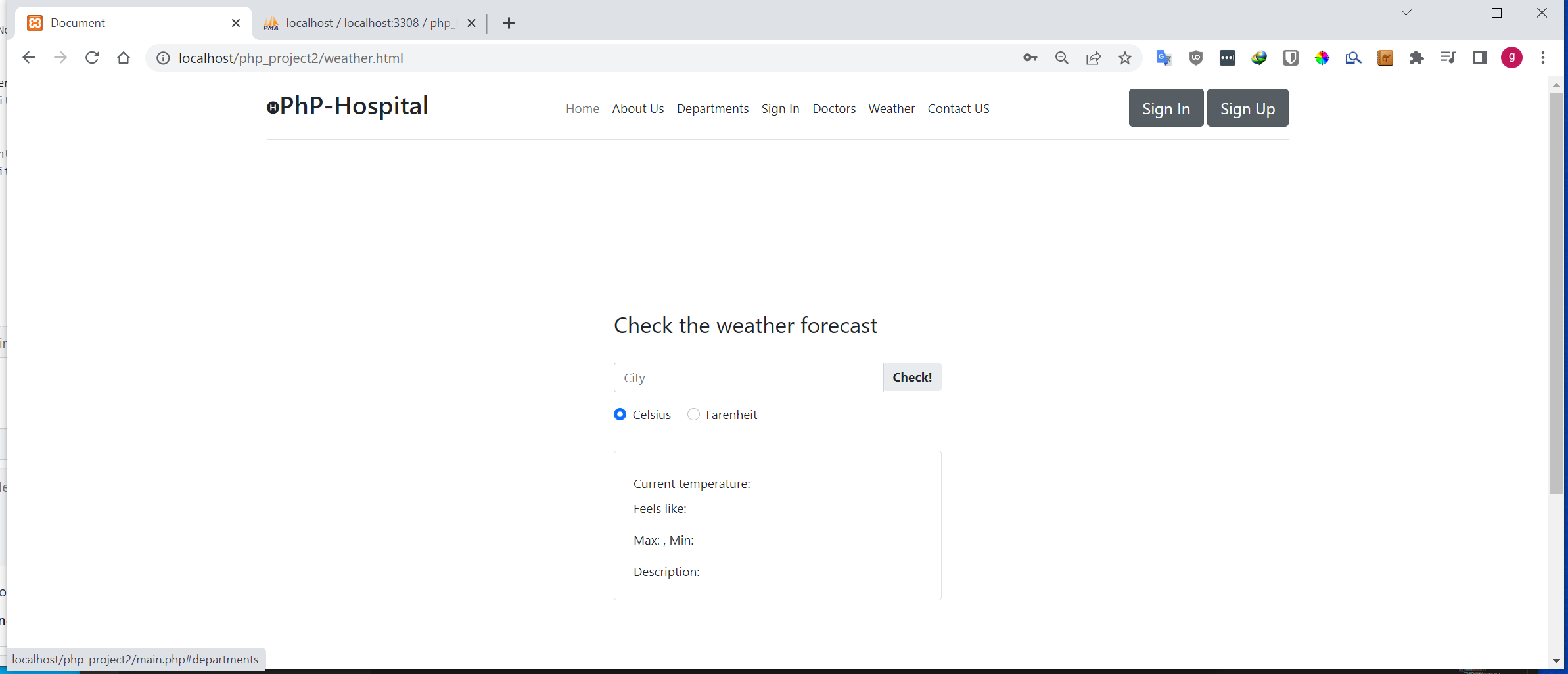The height and width of the screenshot is (674, 1568).
Task: Click the 'Current temperature:' text
Action: (x=691, y=483)
